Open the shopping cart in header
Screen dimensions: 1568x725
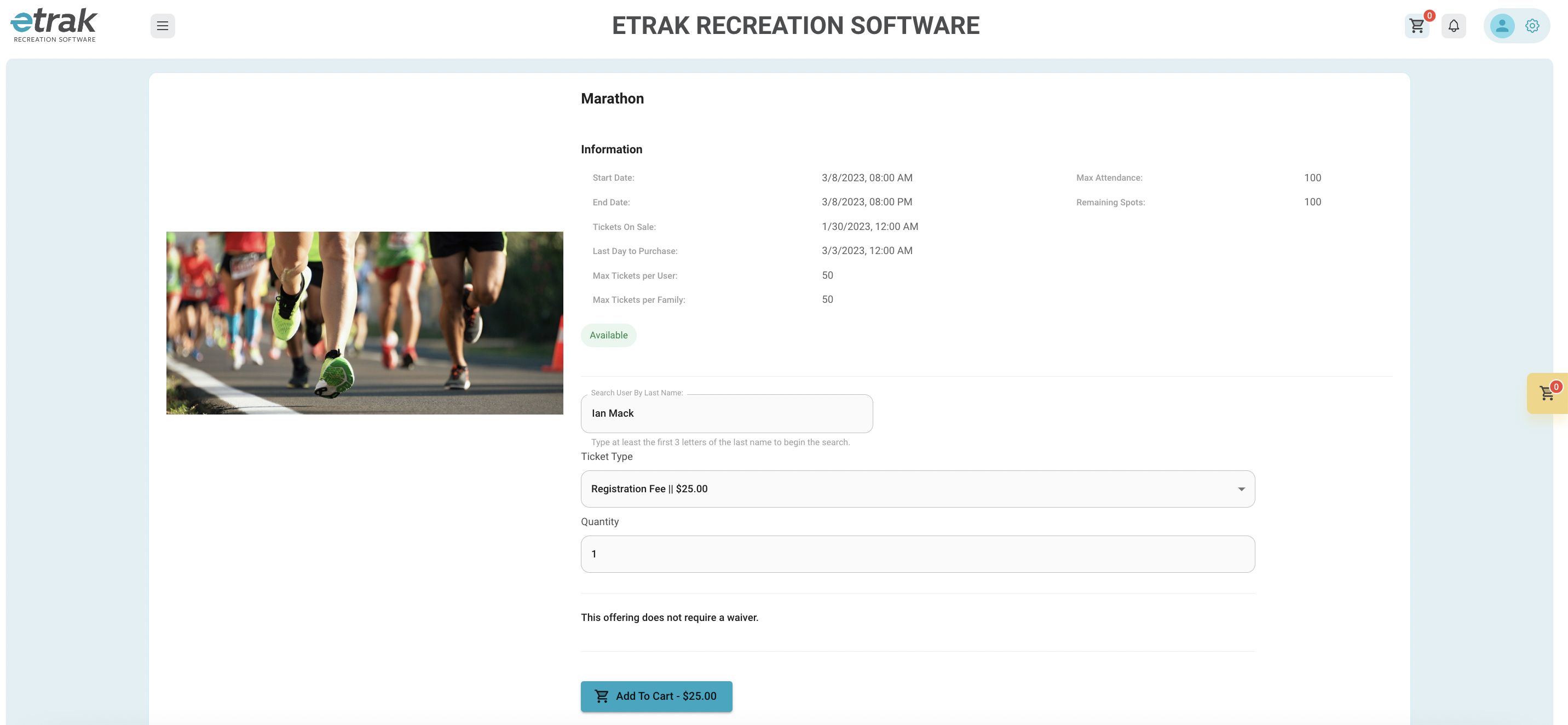click(x=1416, y=26)
